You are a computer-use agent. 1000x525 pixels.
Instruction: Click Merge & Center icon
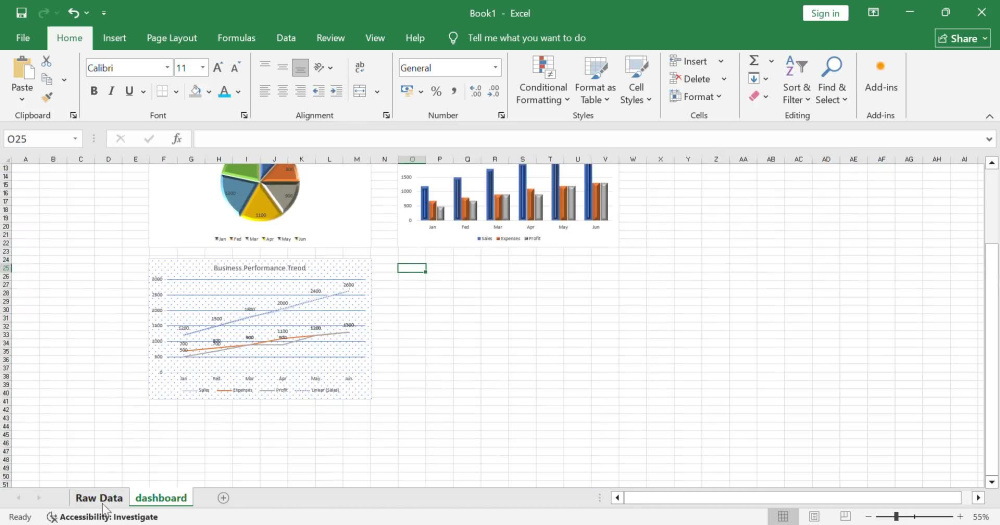coord(360,91)
